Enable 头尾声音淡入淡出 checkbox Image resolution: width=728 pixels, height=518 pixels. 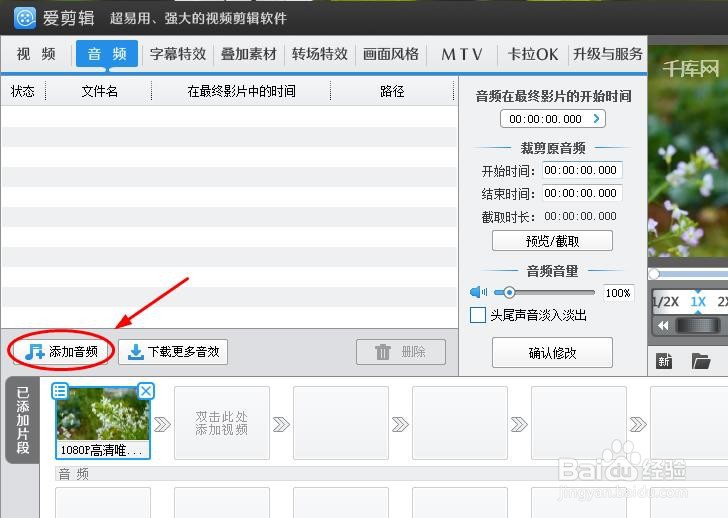click(x=478, y=315)
